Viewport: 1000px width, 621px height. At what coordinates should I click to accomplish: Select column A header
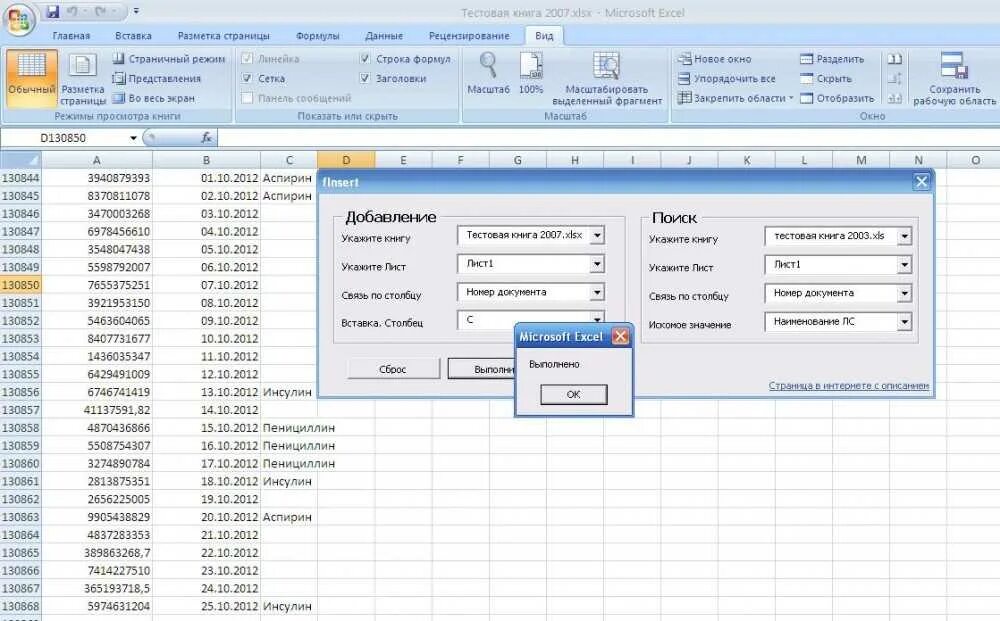coord(96,160)
